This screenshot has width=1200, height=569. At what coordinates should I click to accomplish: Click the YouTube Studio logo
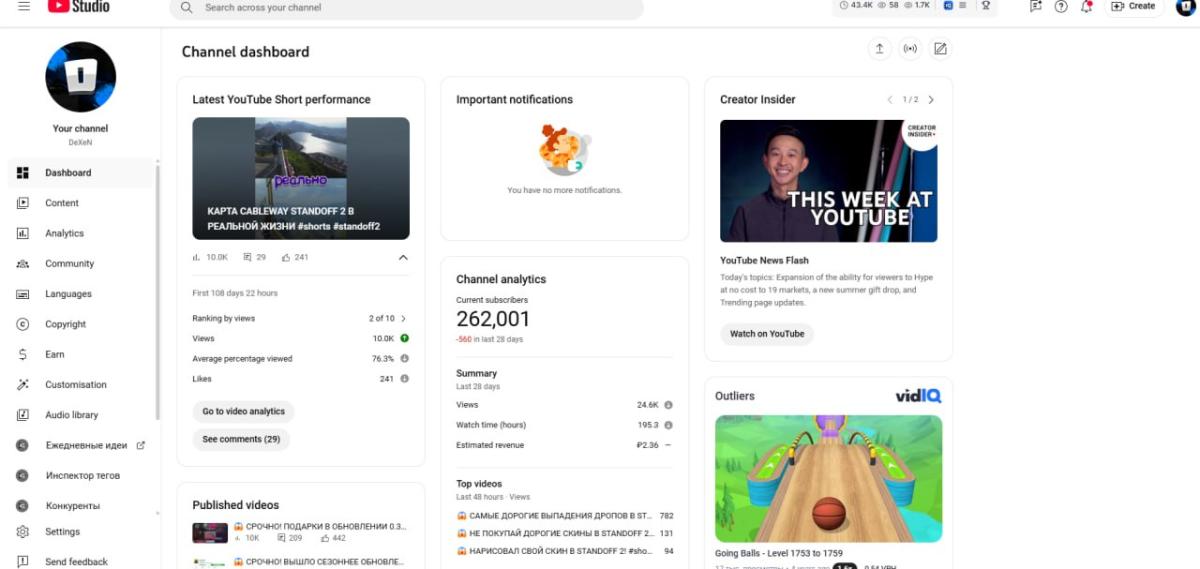click(x=77, y=6)
